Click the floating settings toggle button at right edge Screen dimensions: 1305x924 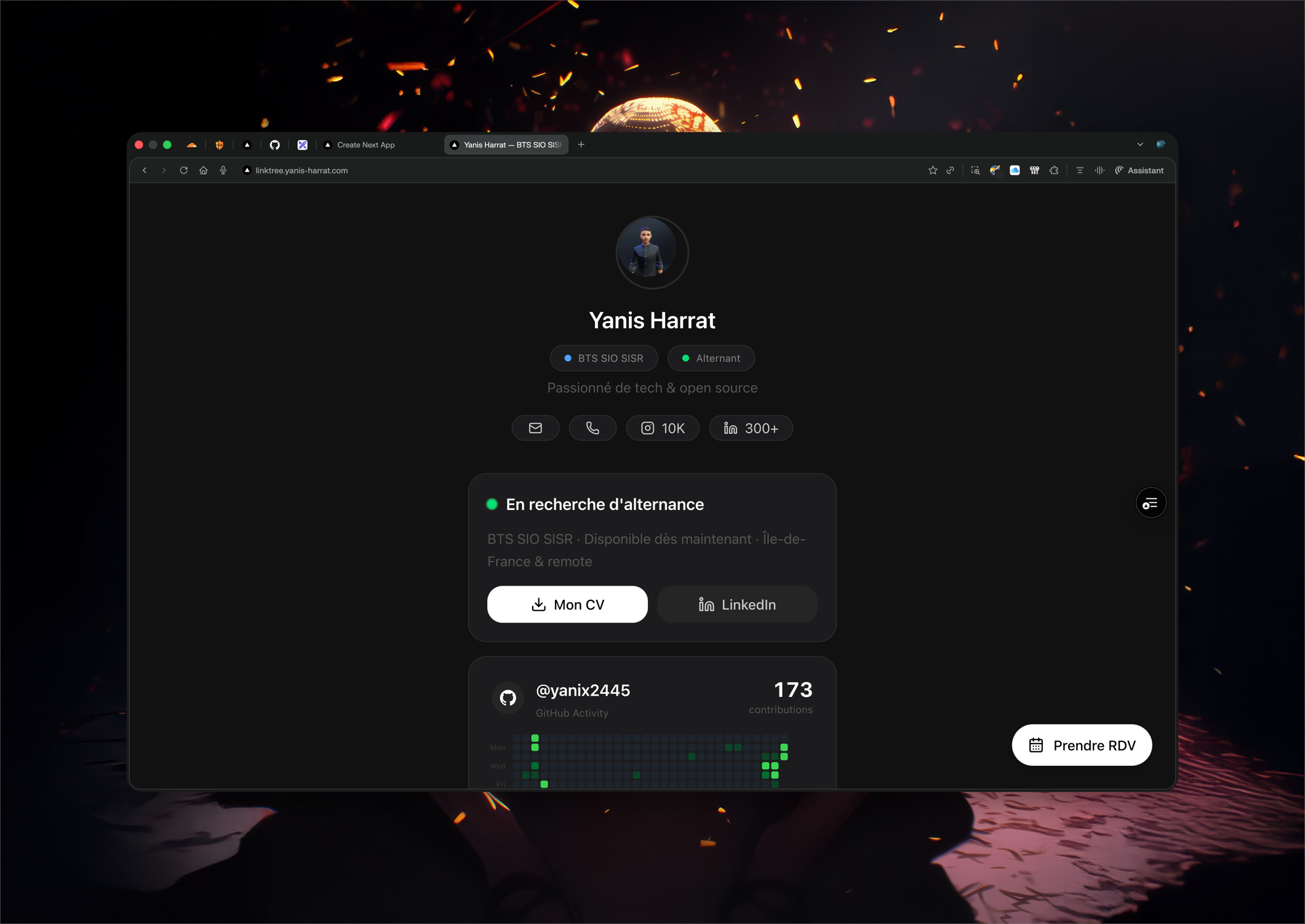pos(1151,504)
